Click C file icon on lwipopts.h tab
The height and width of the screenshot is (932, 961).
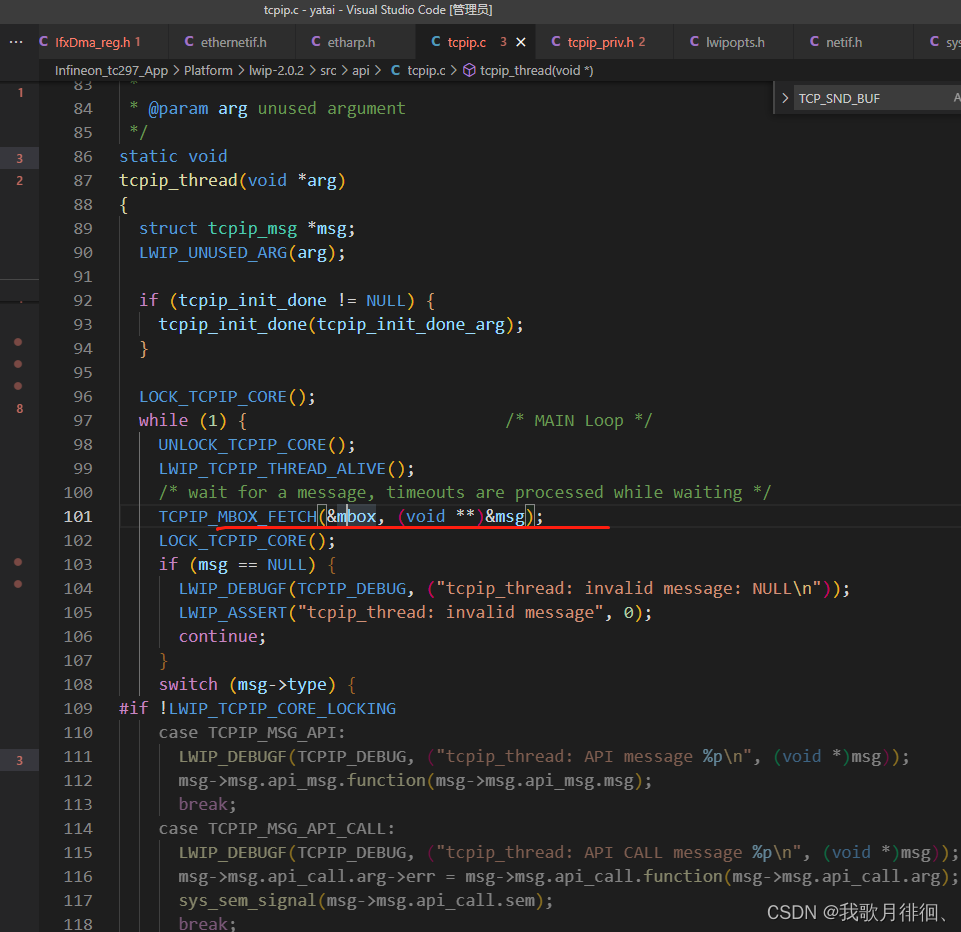[x=694, y=42]
